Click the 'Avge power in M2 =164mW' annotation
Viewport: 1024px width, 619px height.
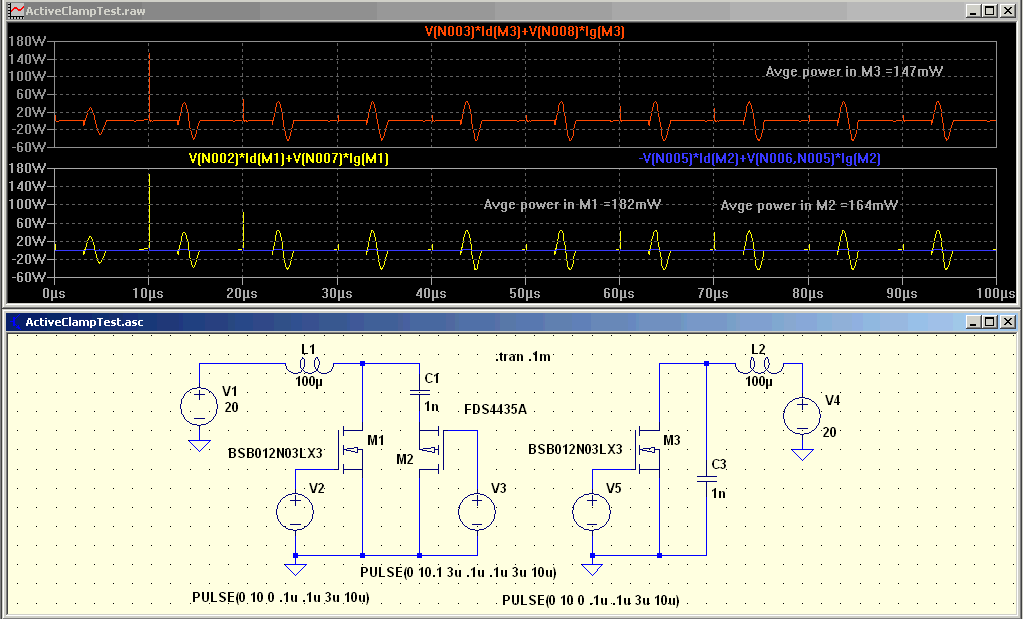pos(809,205)
